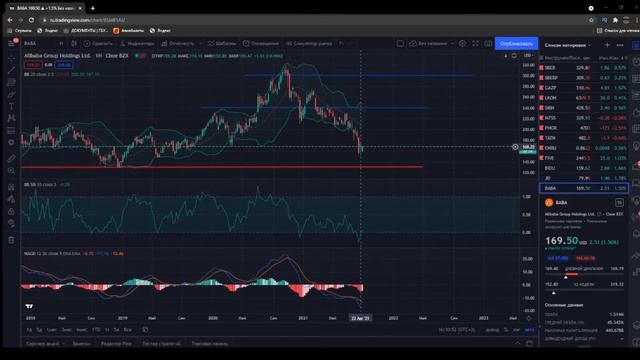
Task: Select the trend line drawing tool
Action: click(x=11, y=70)
